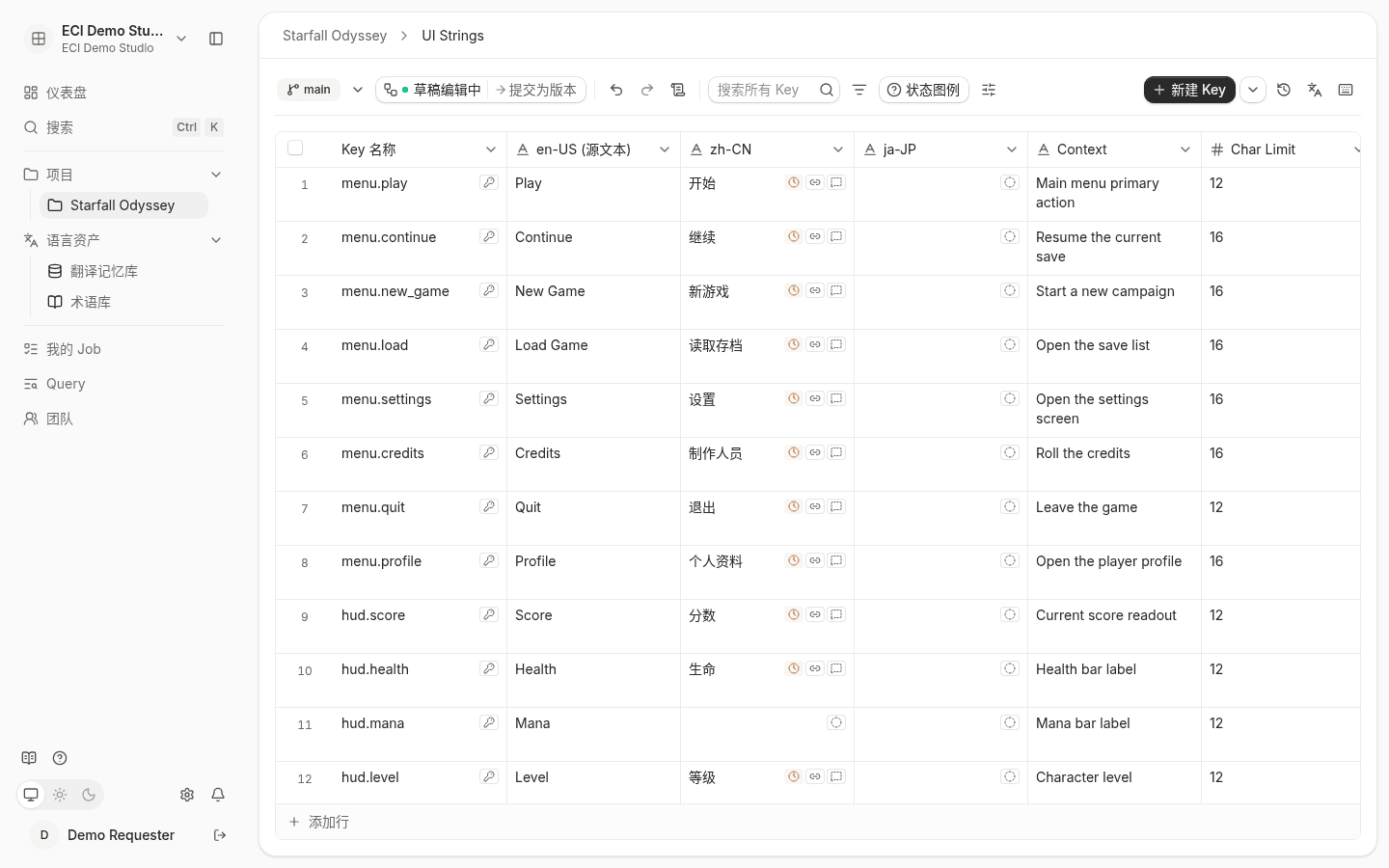Click the 搜索所有 Key search field
This screenshot has height=868, width=1389.
tap(774, 90)
